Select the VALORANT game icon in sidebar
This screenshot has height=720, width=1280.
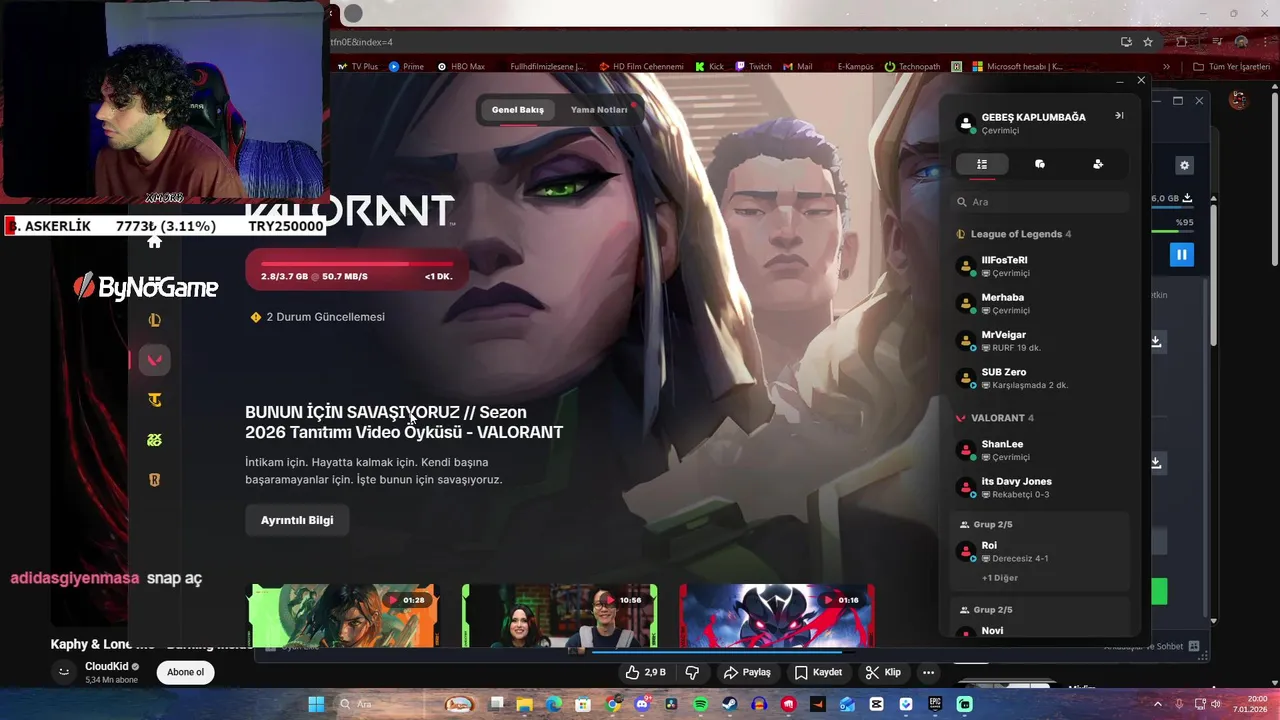coord(154,360)
